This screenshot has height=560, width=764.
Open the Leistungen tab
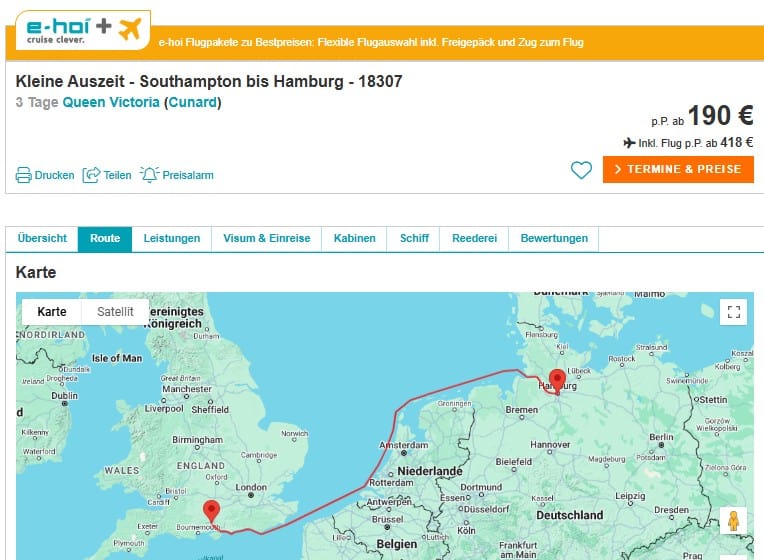click(171, 239)
